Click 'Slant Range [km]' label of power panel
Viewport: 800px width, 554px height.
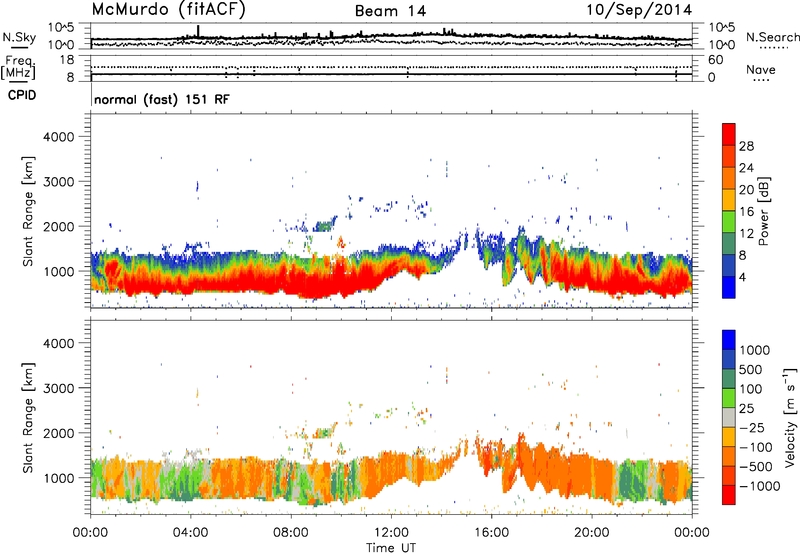tap(28, 211)
